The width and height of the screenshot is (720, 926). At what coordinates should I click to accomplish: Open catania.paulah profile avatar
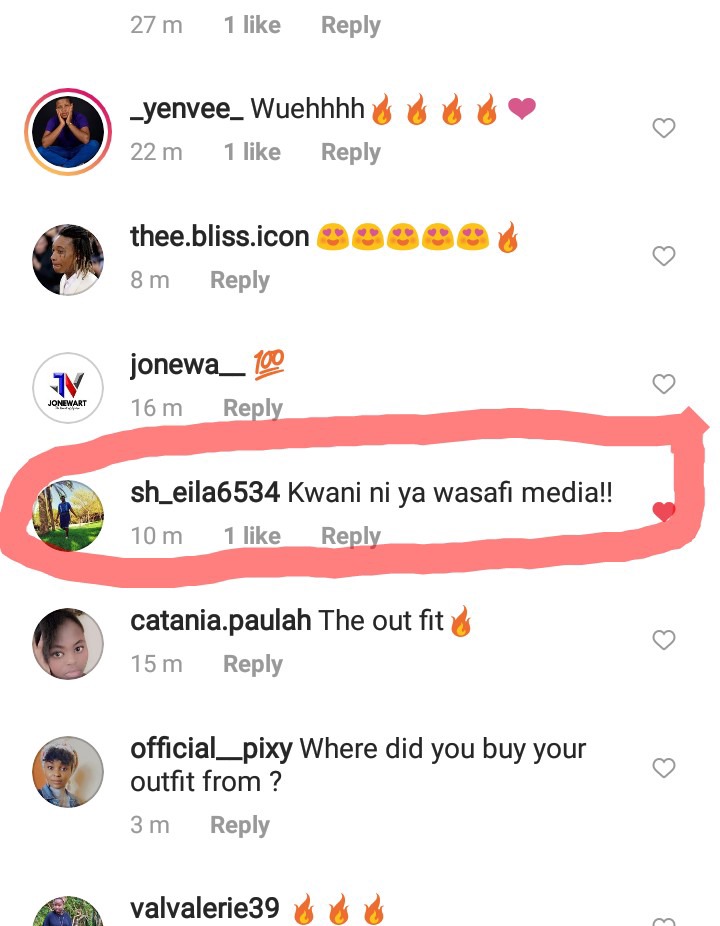click(x=68, y=644)
